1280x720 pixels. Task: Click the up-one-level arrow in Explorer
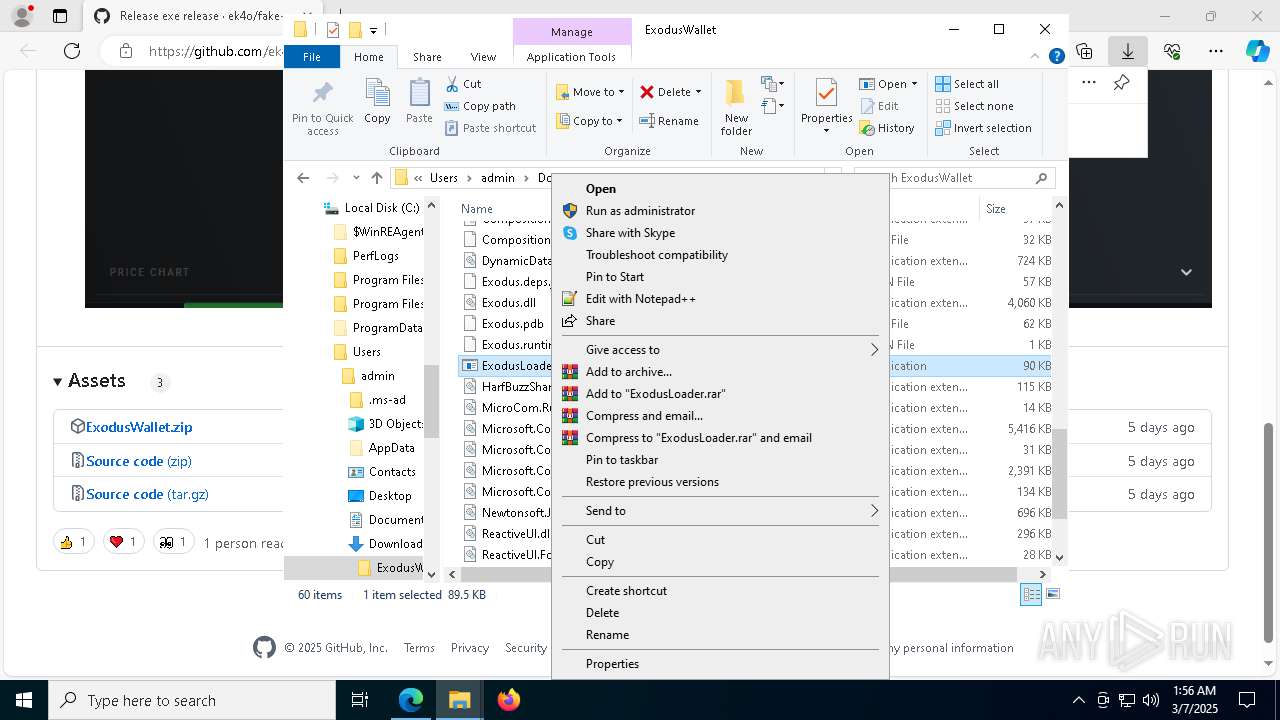[x=376, y=178]
